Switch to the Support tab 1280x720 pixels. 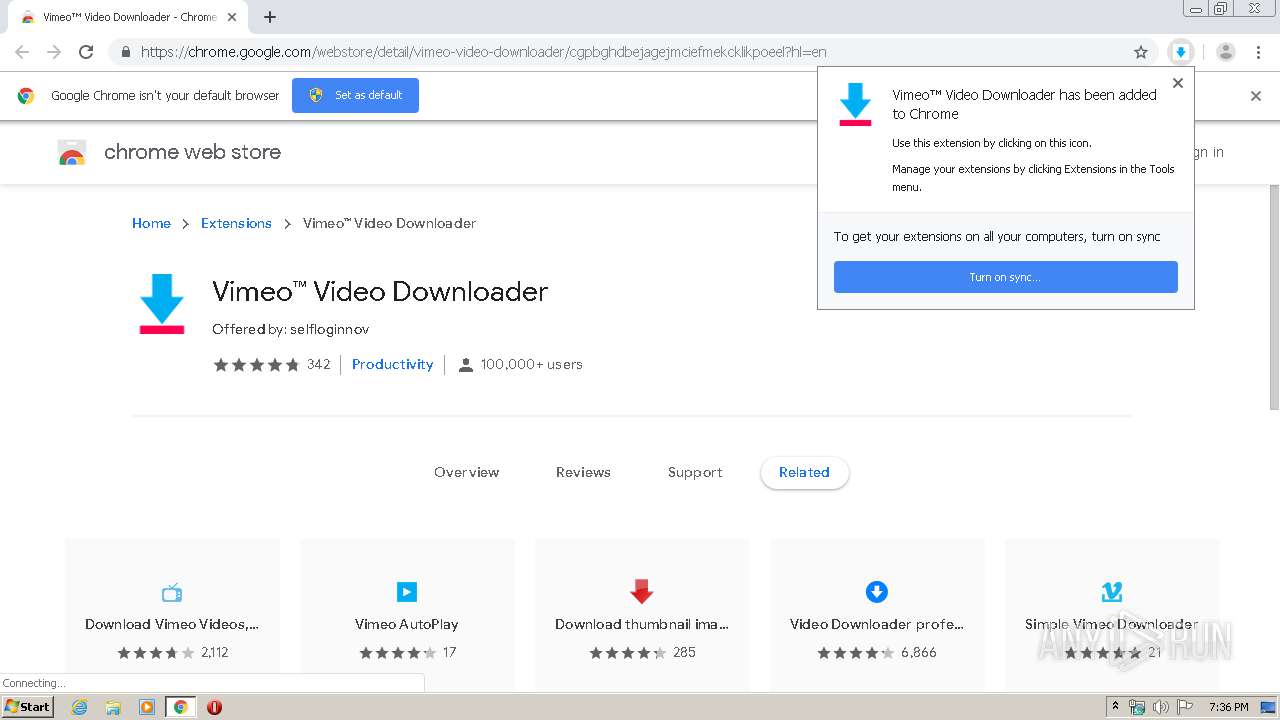pyautogui.click(x=695, y=472)
